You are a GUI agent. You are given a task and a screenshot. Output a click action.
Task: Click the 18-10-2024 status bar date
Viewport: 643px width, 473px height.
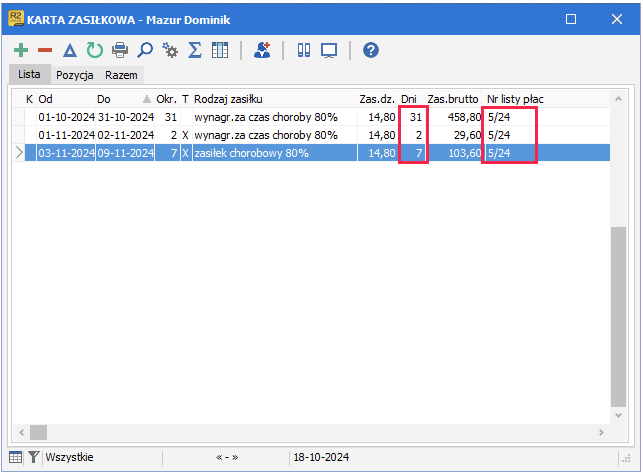[321, 457]
